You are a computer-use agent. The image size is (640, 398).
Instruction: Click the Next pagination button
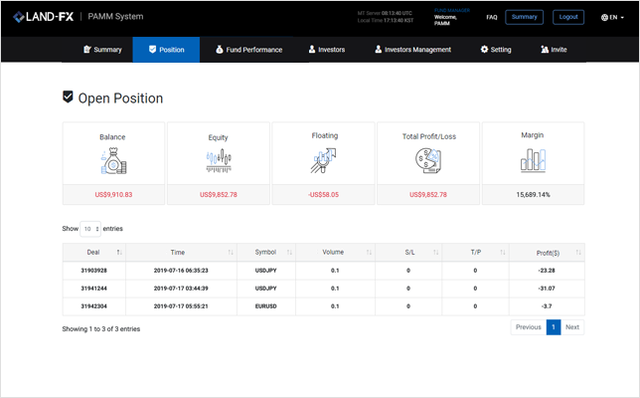pos(572,327)
